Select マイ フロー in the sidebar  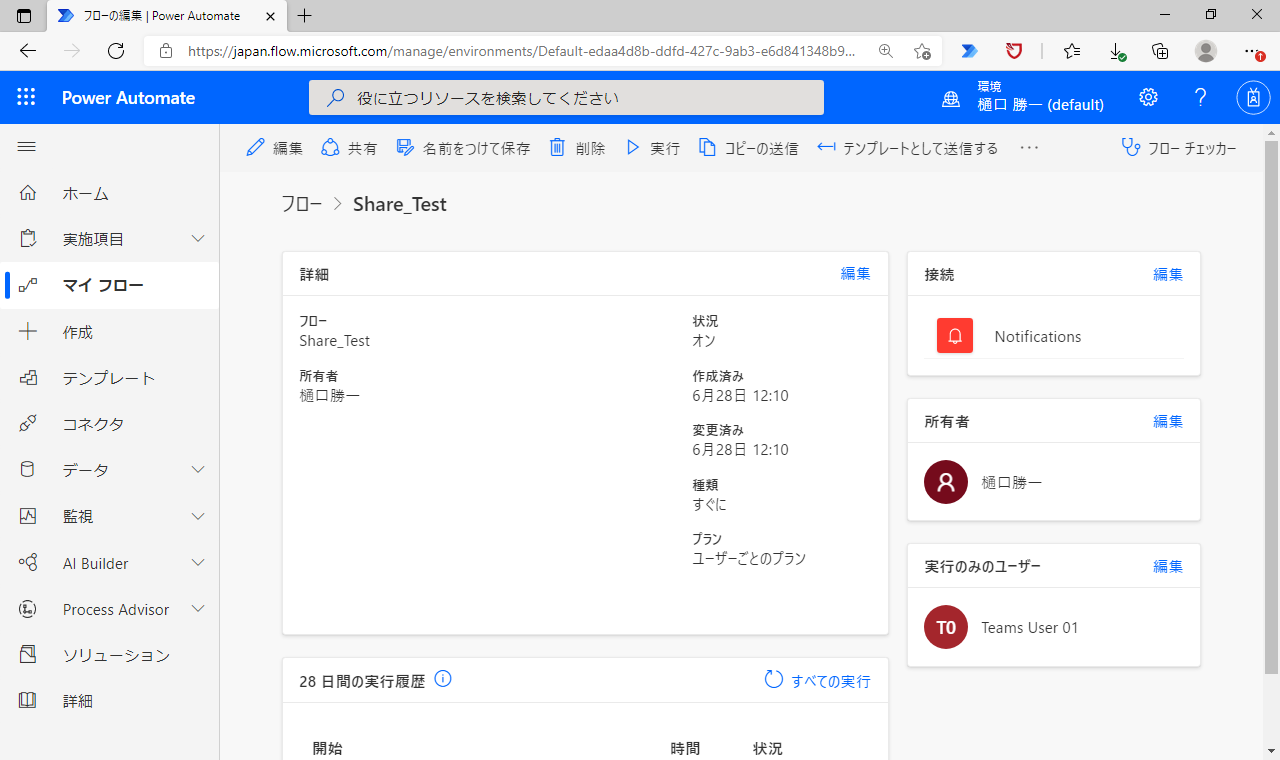tap(110, 285)
